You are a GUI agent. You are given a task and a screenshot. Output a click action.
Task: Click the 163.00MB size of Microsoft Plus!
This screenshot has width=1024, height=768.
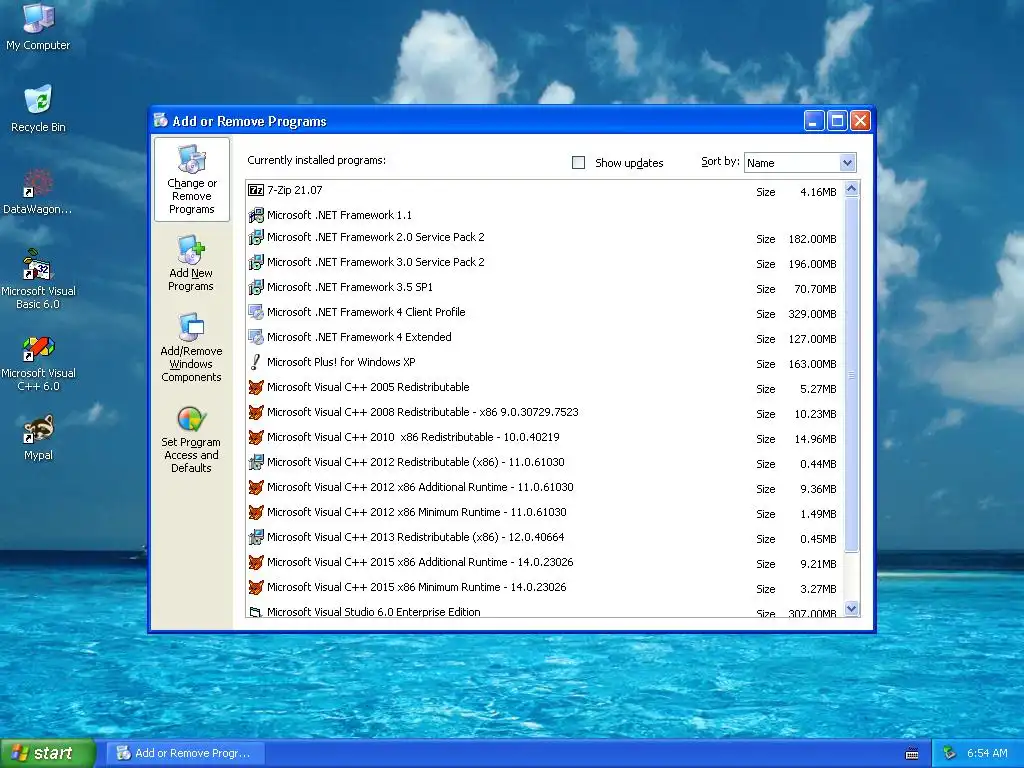tap(812, 364)
